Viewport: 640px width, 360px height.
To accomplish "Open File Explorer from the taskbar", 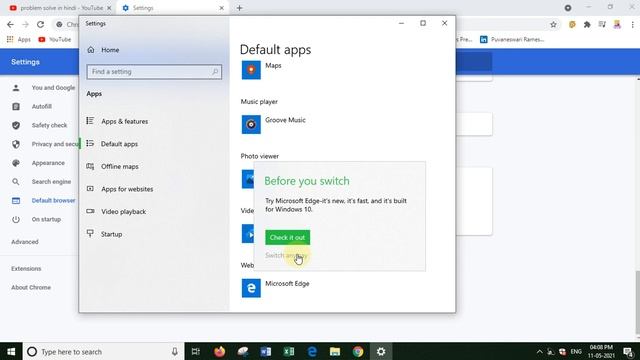I will [335, 351].
